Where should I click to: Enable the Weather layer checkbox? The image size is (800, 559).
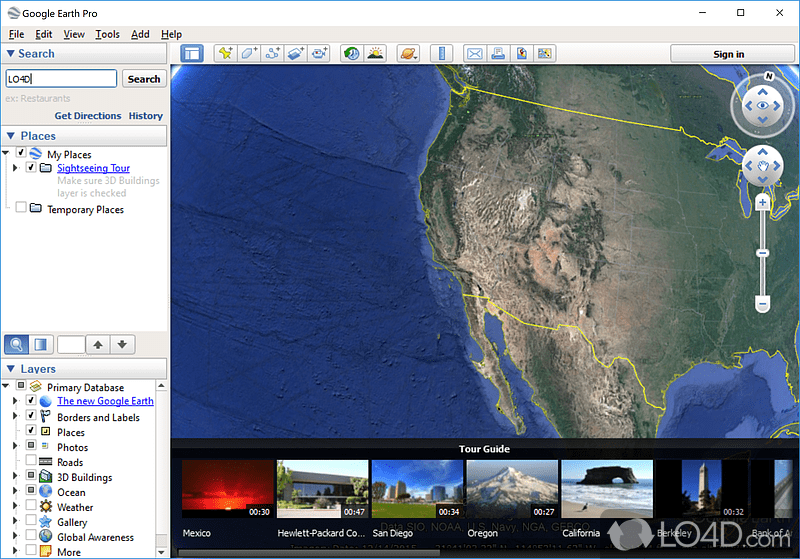(x=31, y=505)
